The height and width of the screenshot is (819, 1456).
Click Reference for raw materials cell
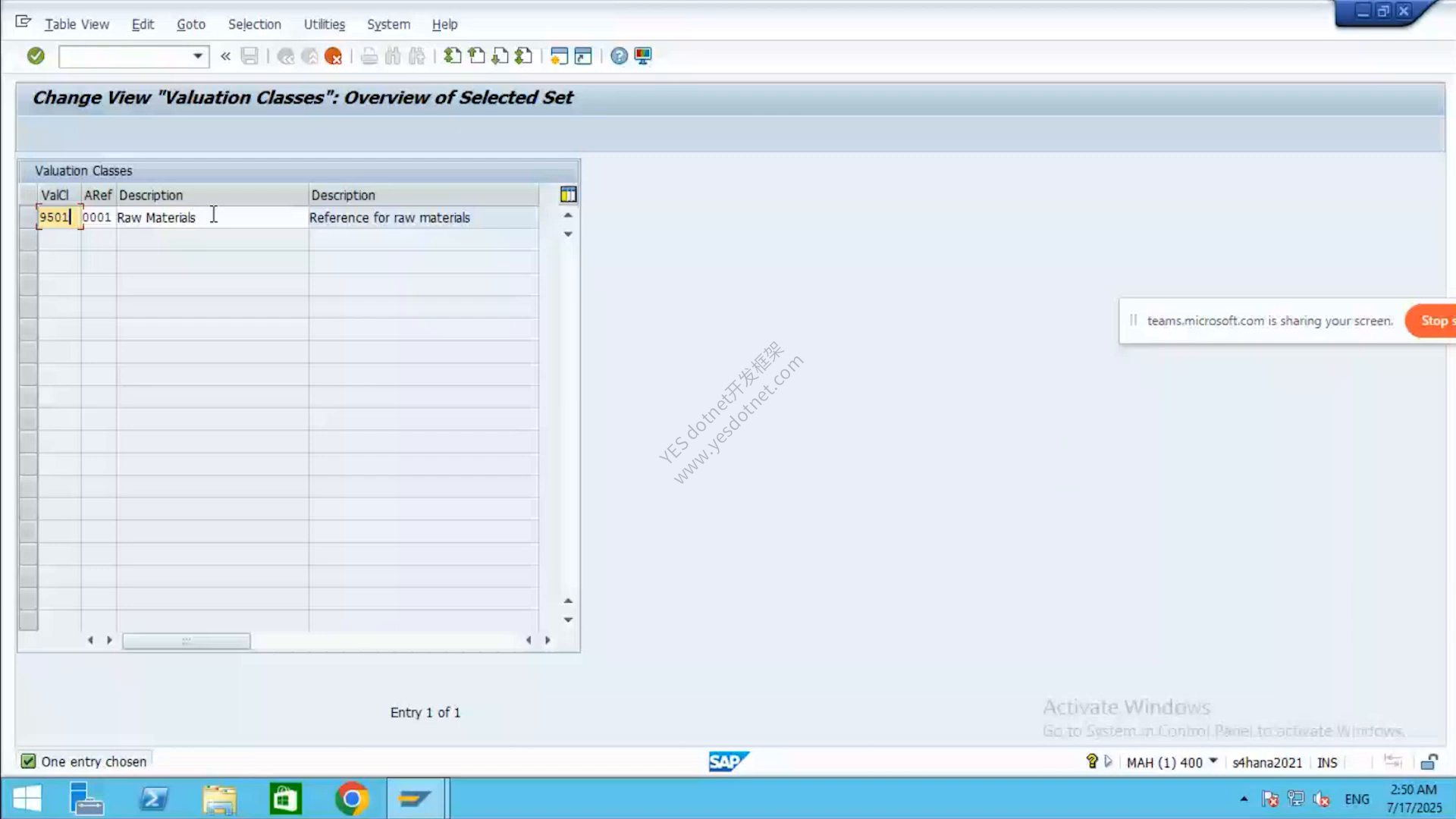coord(423,218)
